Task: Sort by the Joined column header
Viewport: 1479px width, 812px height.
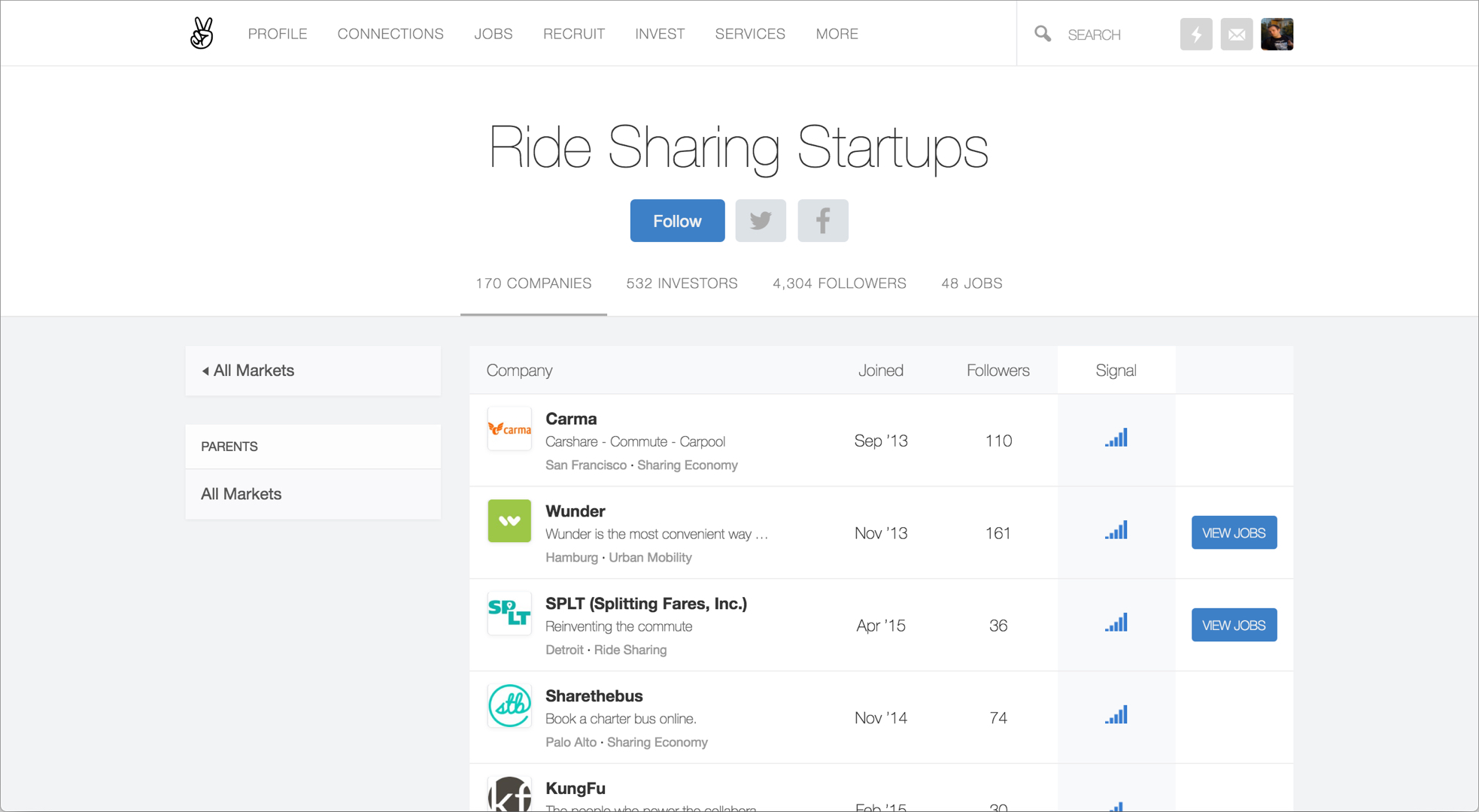Action: [x=881, y=371]
